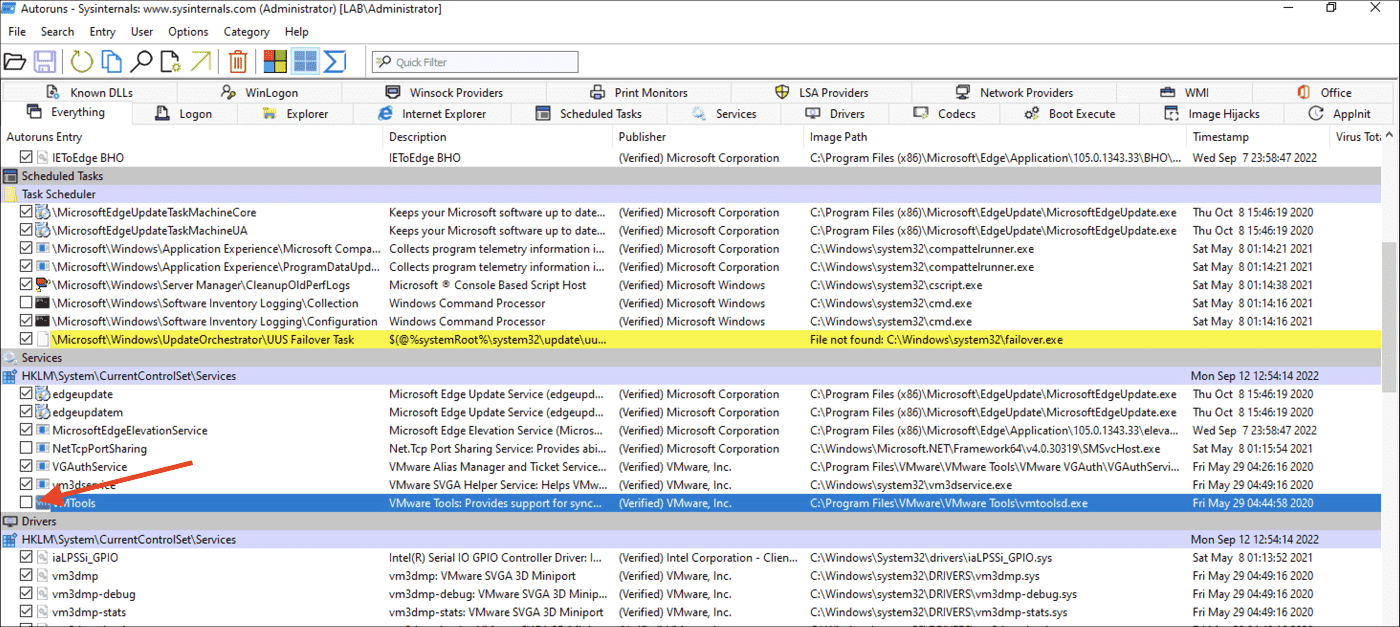Save the current Autoruns results

44,61
